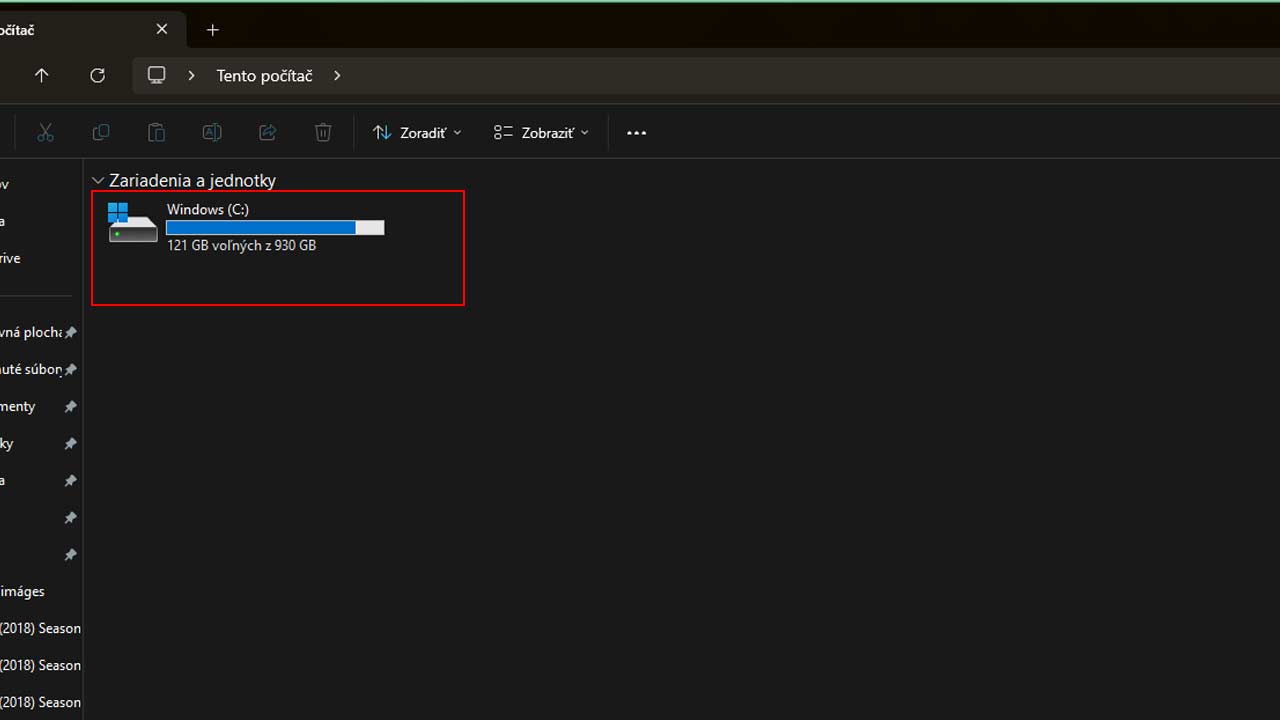Viewport: 1280px width, 720px height.
Task: Click the pin icon beside "menty"
Action: click(70, 406)
